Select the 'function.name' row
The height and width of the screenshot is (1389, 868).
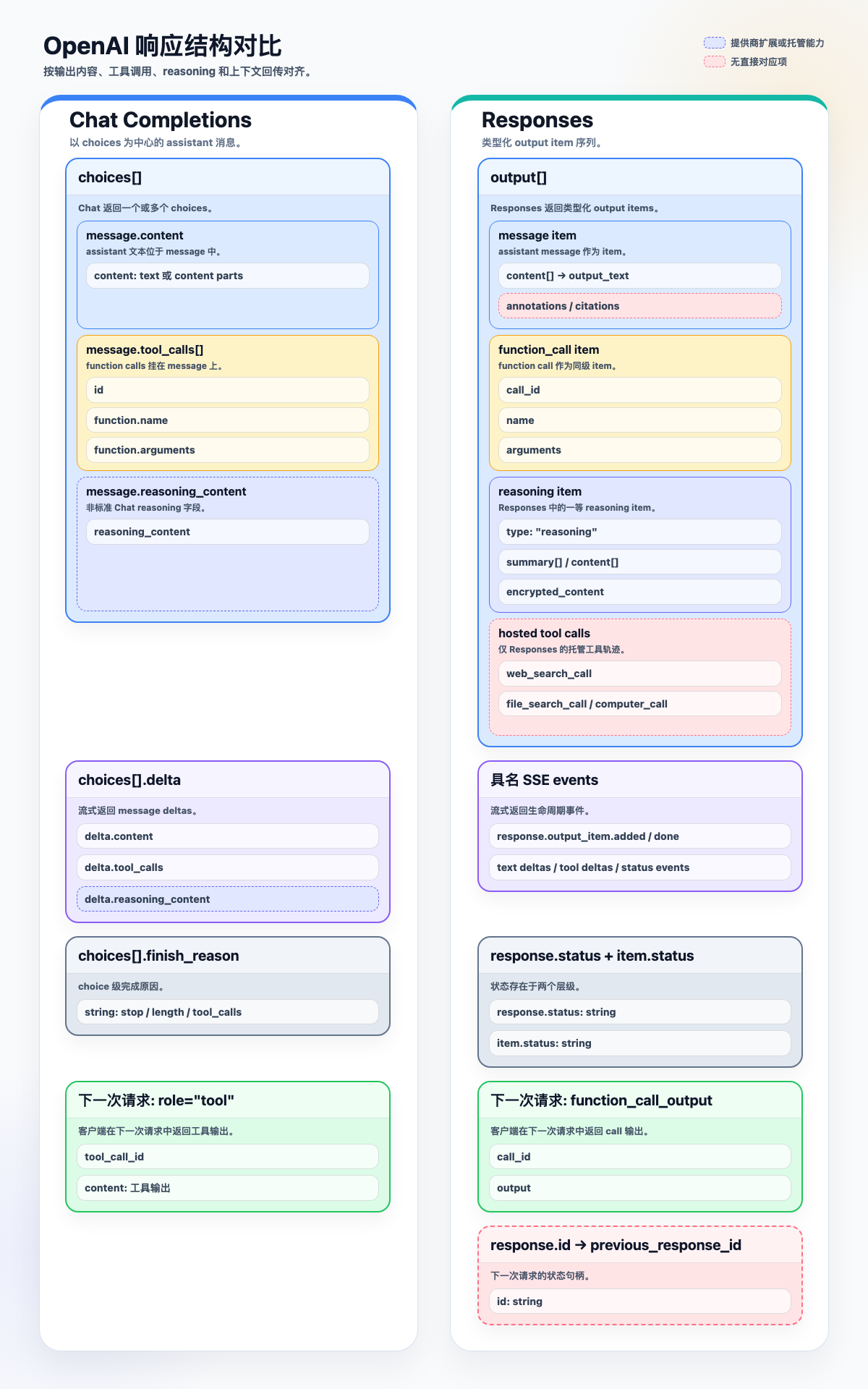pos(228,420)
